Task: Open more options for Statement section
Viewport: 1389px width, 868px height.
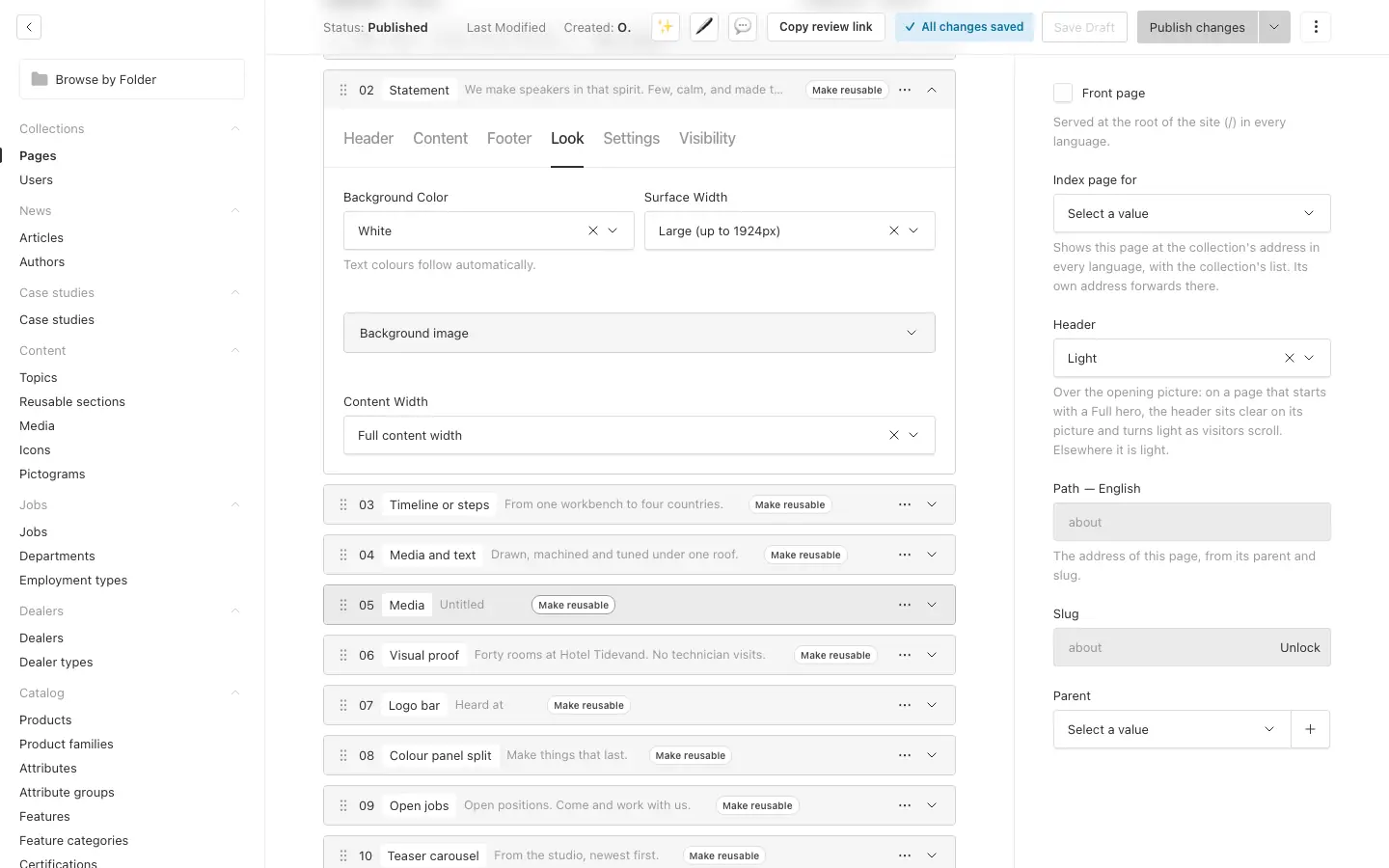Action: click(x=905, y=90)
